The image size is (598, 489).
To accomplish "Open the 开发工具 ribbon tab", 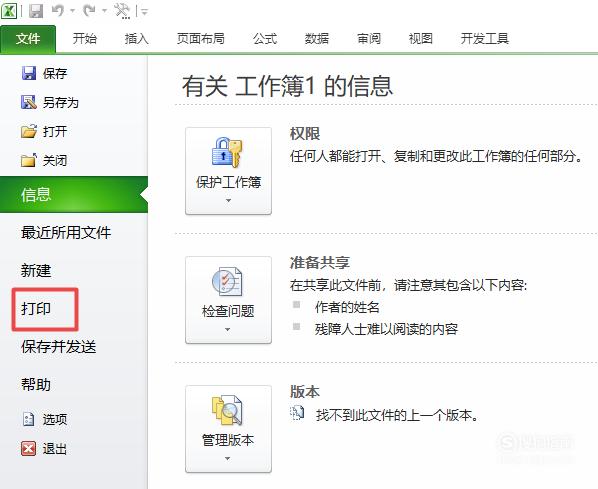I will pos(485,39).
